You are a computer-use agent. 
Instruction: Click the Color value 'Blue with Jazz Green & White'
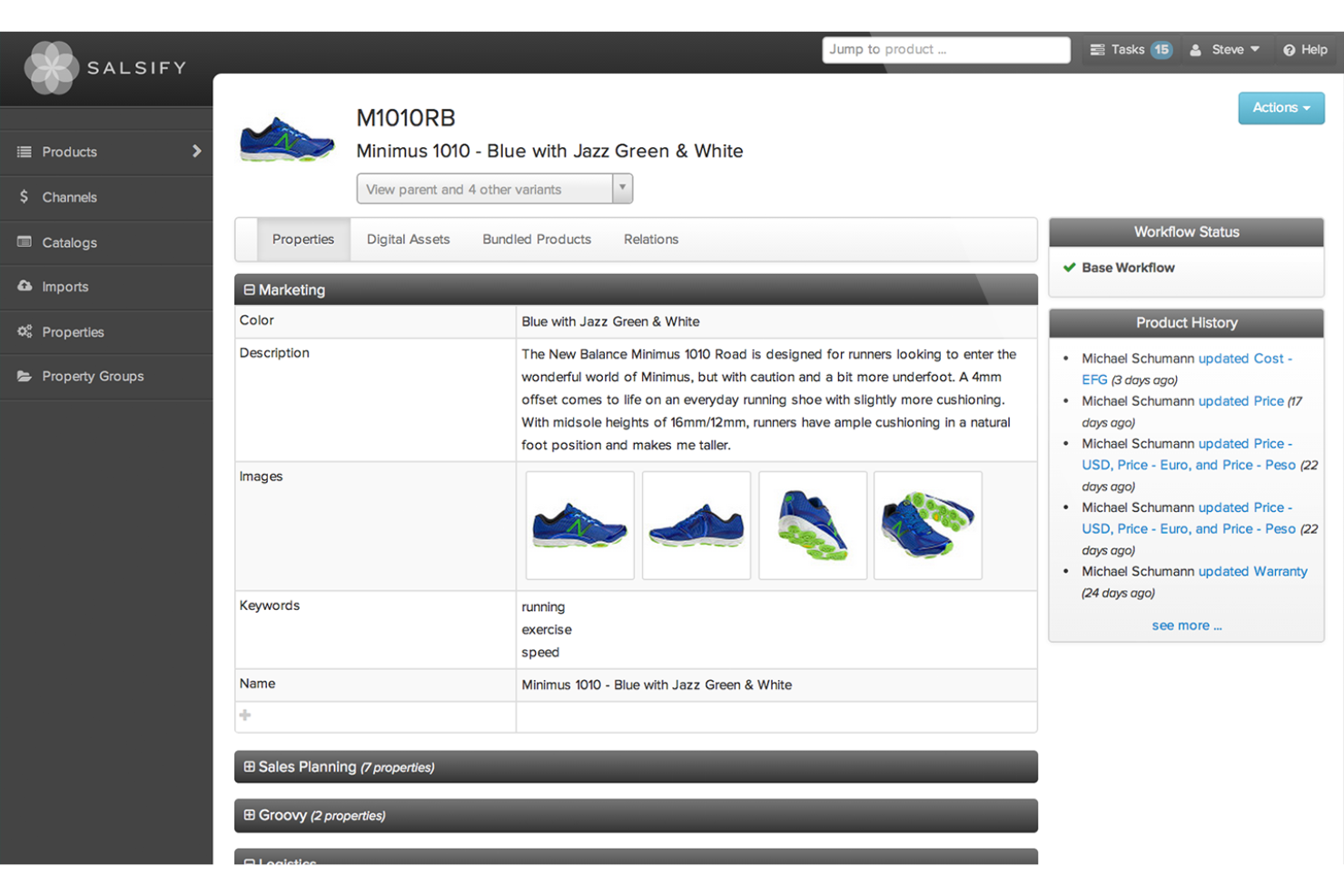610,321
